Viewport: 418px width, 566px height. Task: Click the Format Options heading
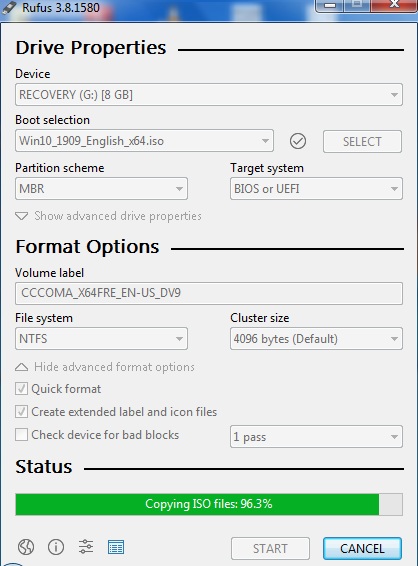click(87, 247)
